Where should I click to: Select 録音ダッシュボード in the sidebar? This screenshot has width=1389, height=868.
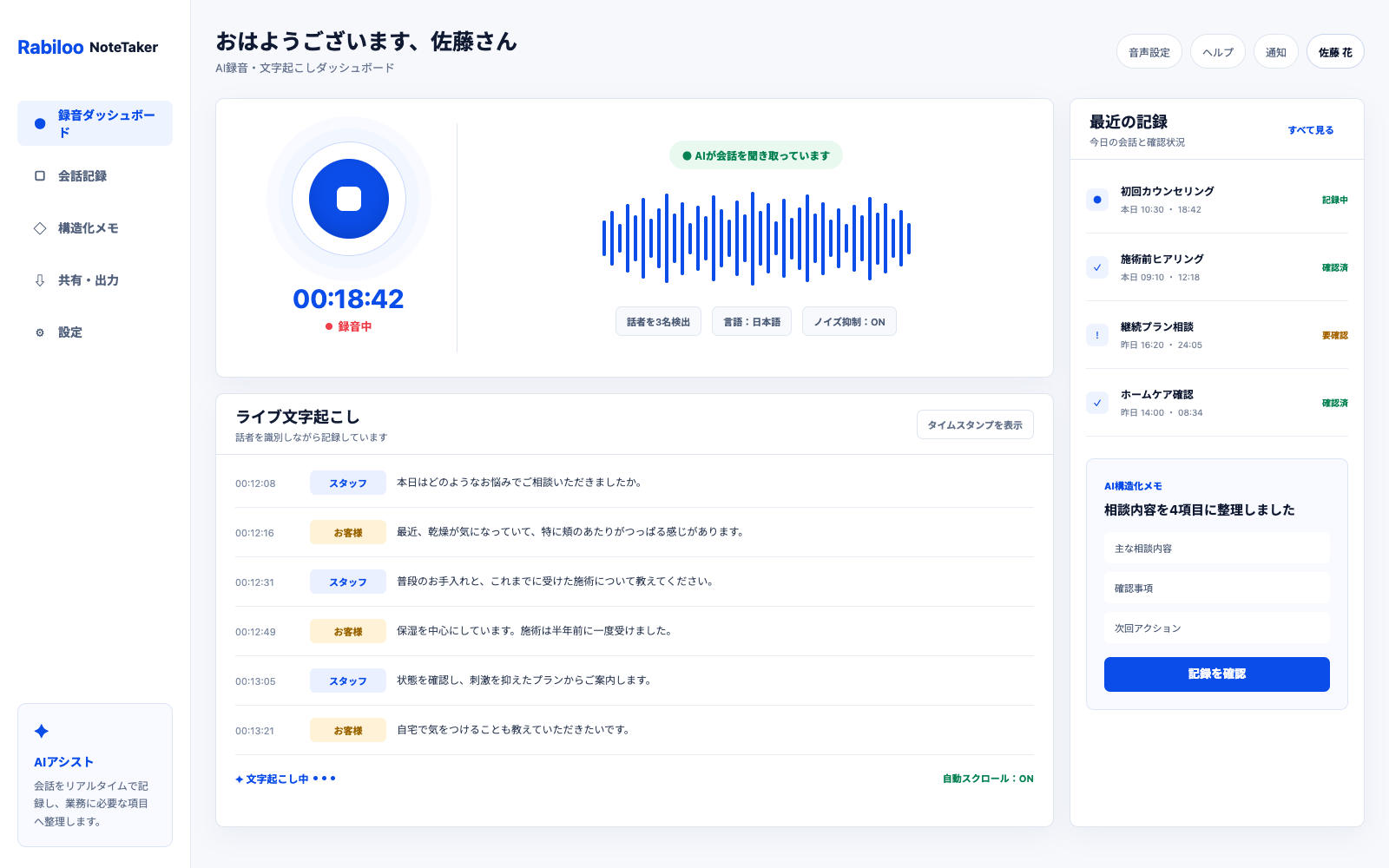point(95,123)
